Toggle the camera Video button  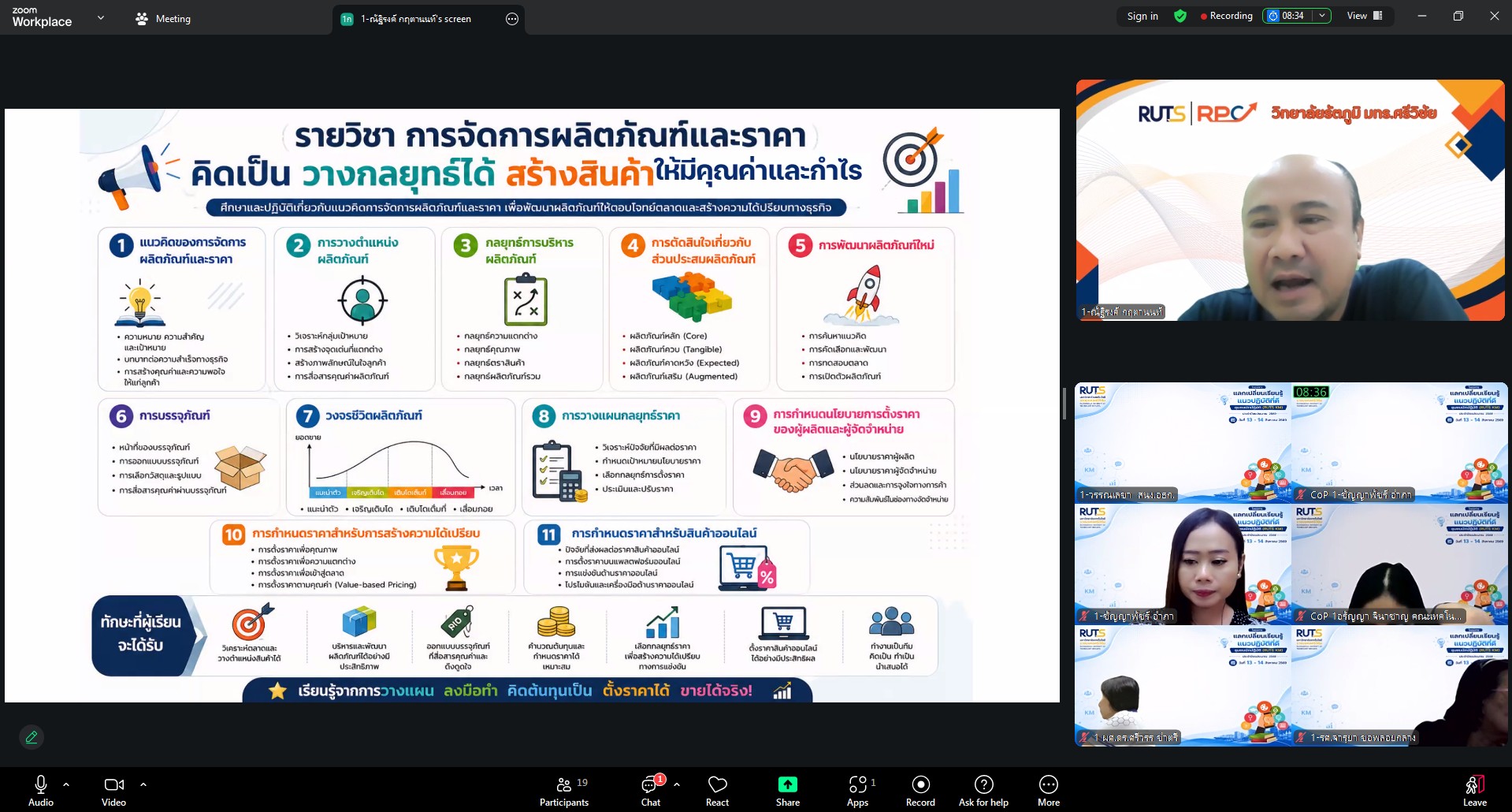113,791
